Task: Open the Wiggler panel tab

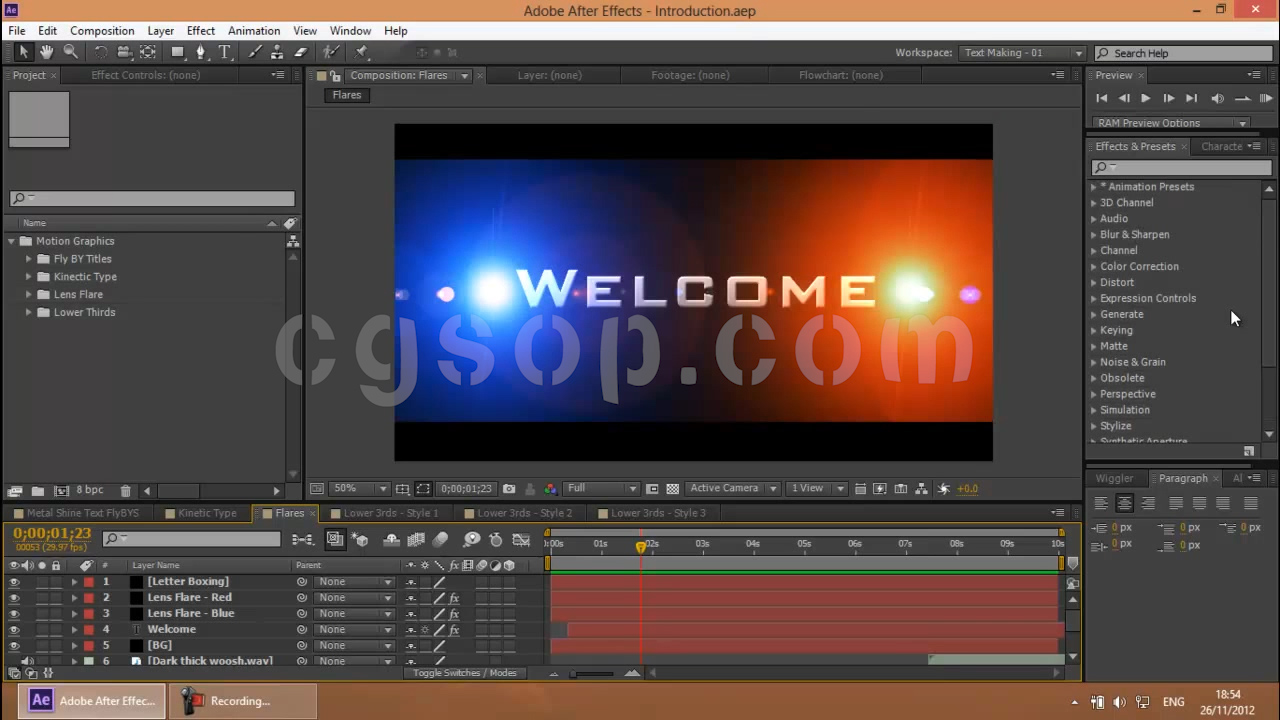Action: click(x=1114, y=478)
